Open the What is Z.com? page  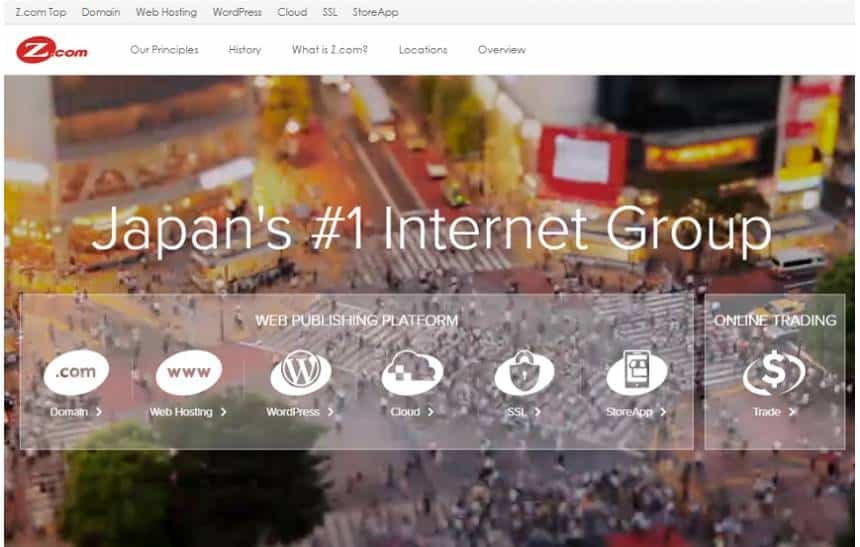(330, 50)
